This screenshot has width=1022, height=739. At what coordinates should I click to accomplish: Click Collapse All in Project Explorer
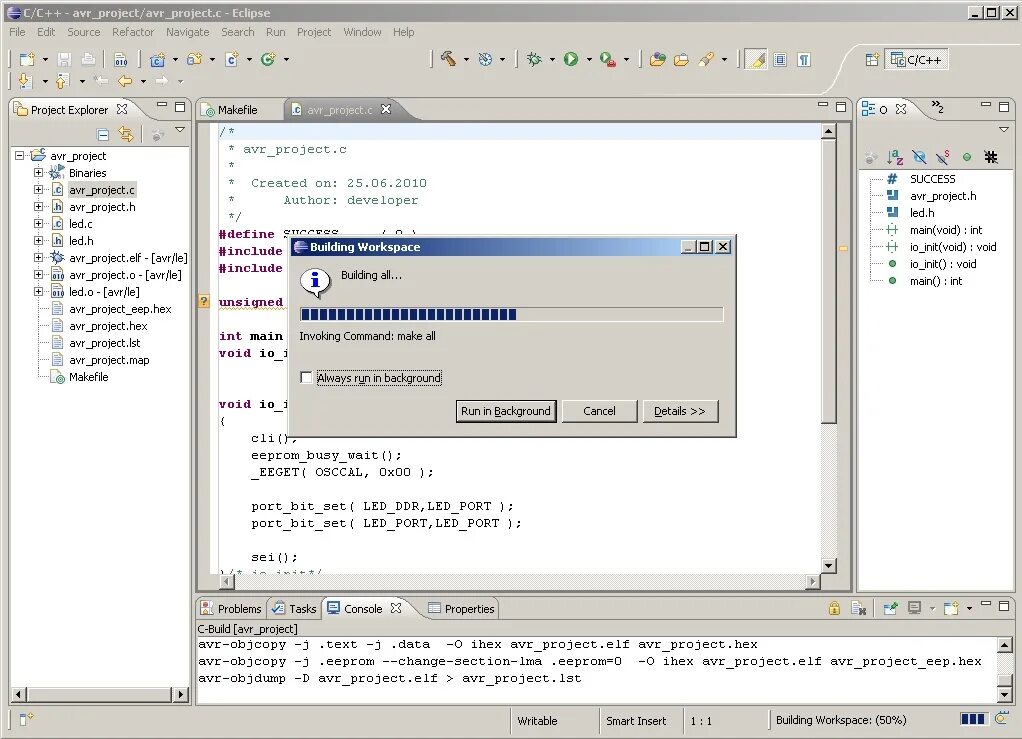click(103, 135)
